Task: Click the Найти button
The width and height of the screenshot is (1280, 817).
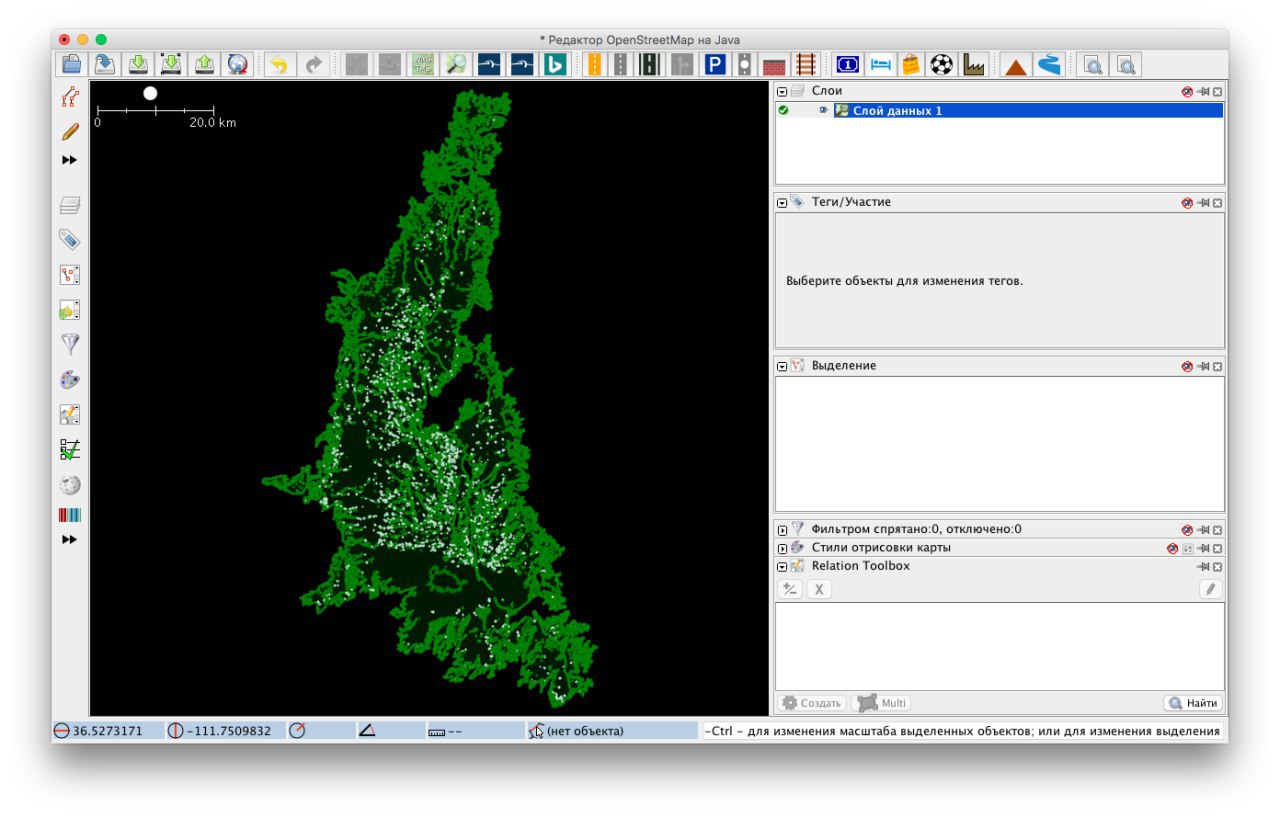Action: click(1193, 703)
